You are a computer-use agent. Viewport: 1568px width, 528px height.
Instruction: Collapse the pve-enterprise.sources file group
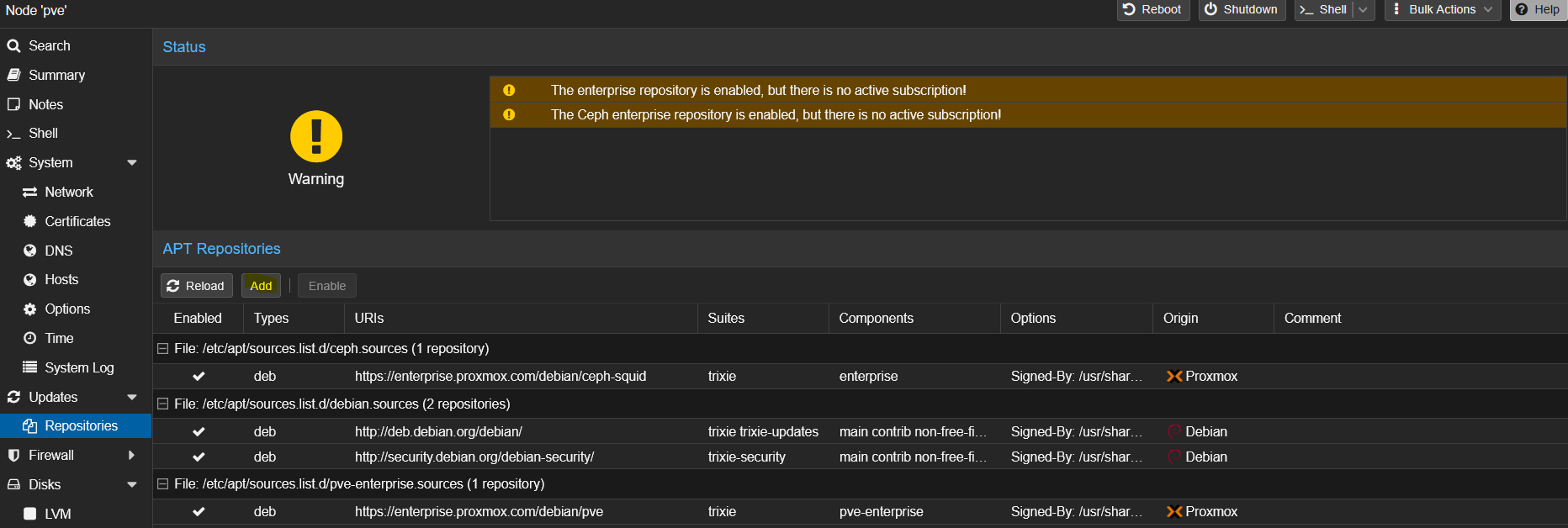tap(163, 483)
